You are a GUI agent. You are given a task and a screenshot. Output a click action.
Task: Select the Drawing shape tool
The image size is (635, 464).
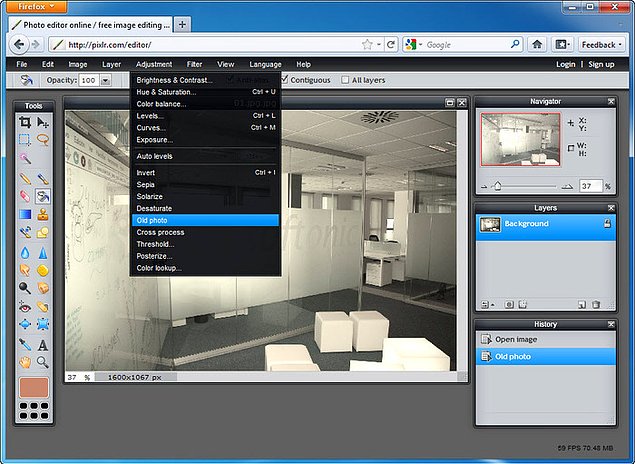point(43,232)
